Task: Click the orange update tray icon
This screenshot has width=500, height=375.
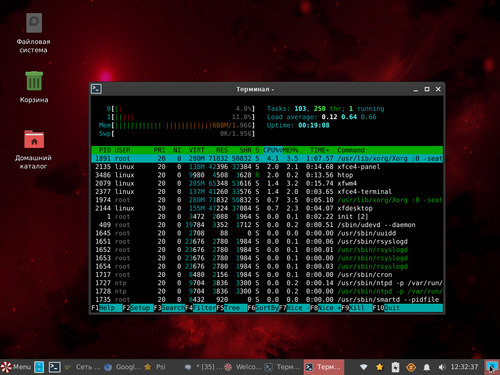Action: point(411,367)
